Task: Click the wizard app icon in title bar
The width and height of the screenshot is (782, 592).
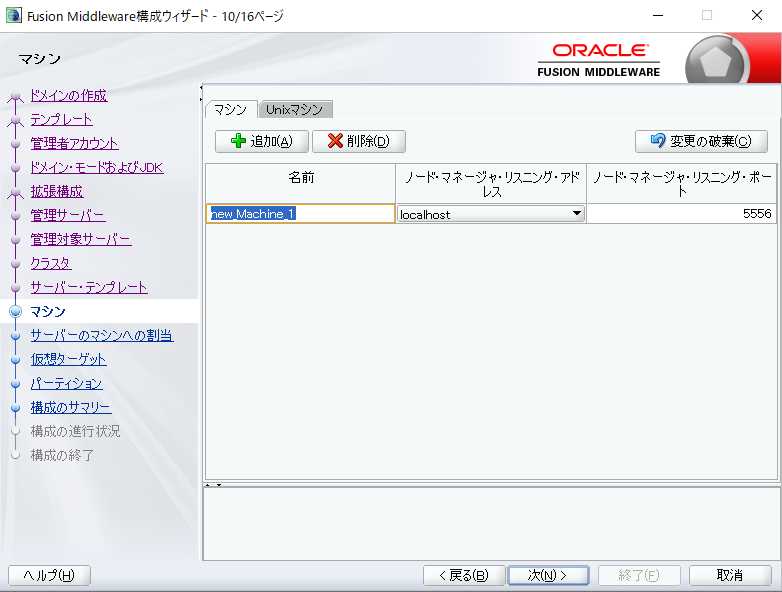Action: 13,15
